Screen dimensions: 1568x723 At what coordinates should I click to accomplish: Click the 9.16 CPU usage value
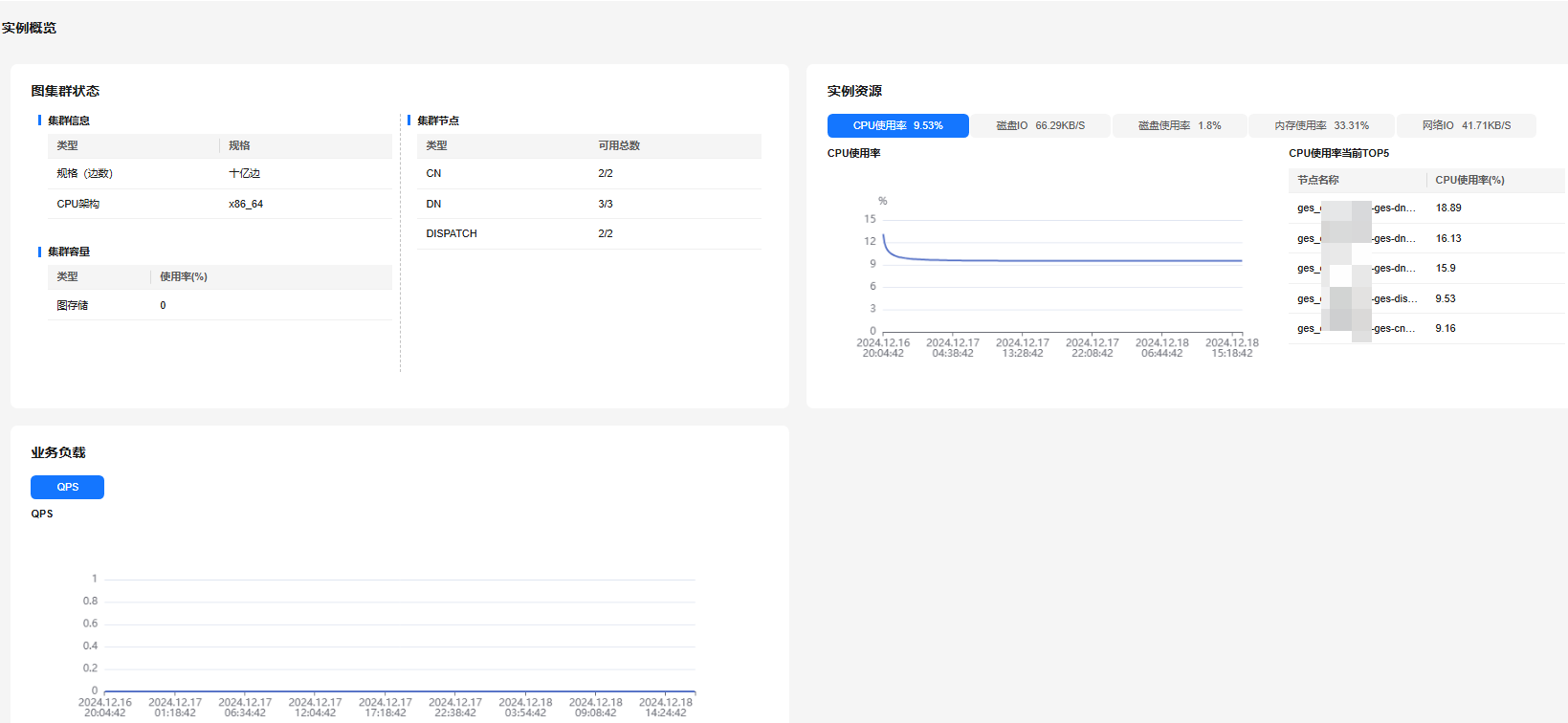pos(1446,328)
